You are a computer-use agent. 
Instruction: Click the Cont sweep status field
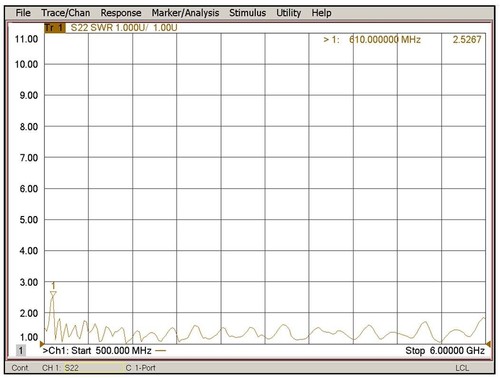(20, 368)
